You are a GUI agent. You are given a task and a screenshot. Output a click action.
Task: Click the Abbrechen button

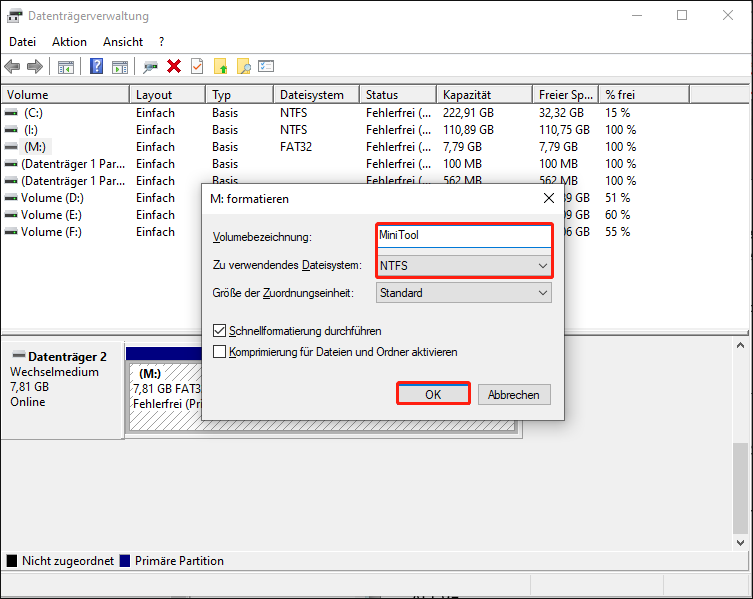(x=513, y=395)
